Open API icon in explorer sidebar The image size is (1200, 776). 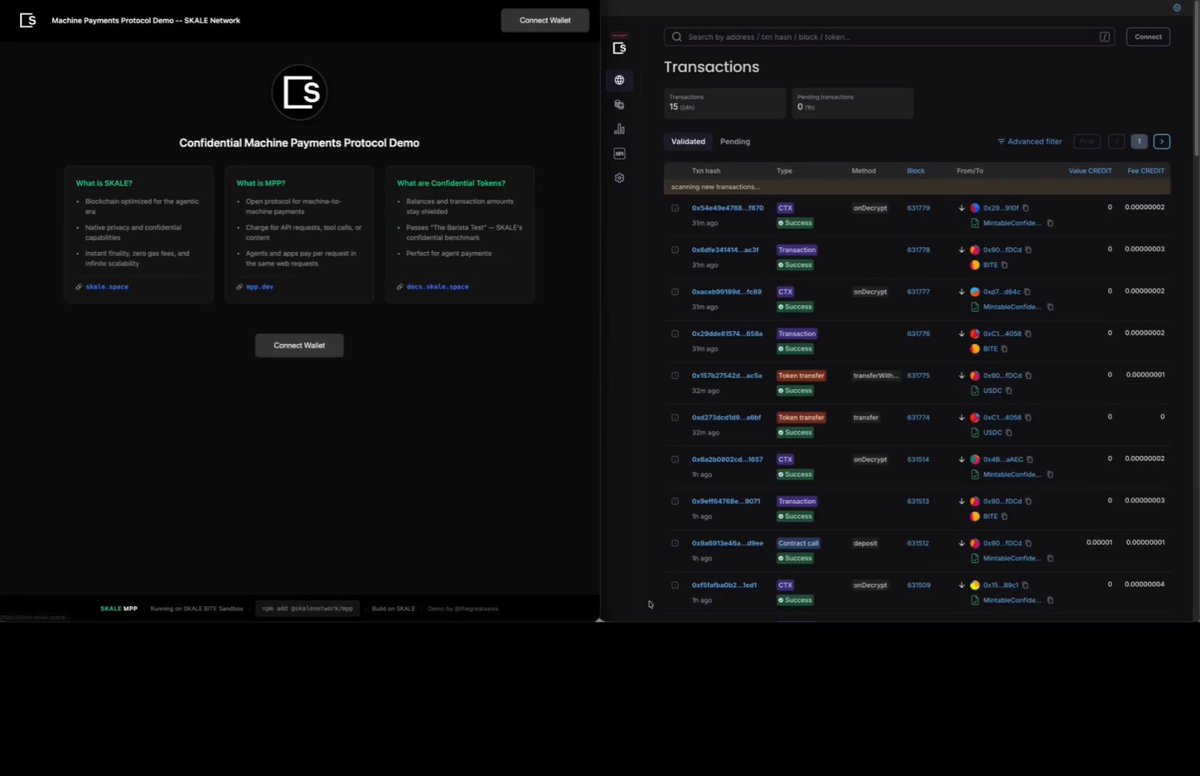[x=619, y=153]
